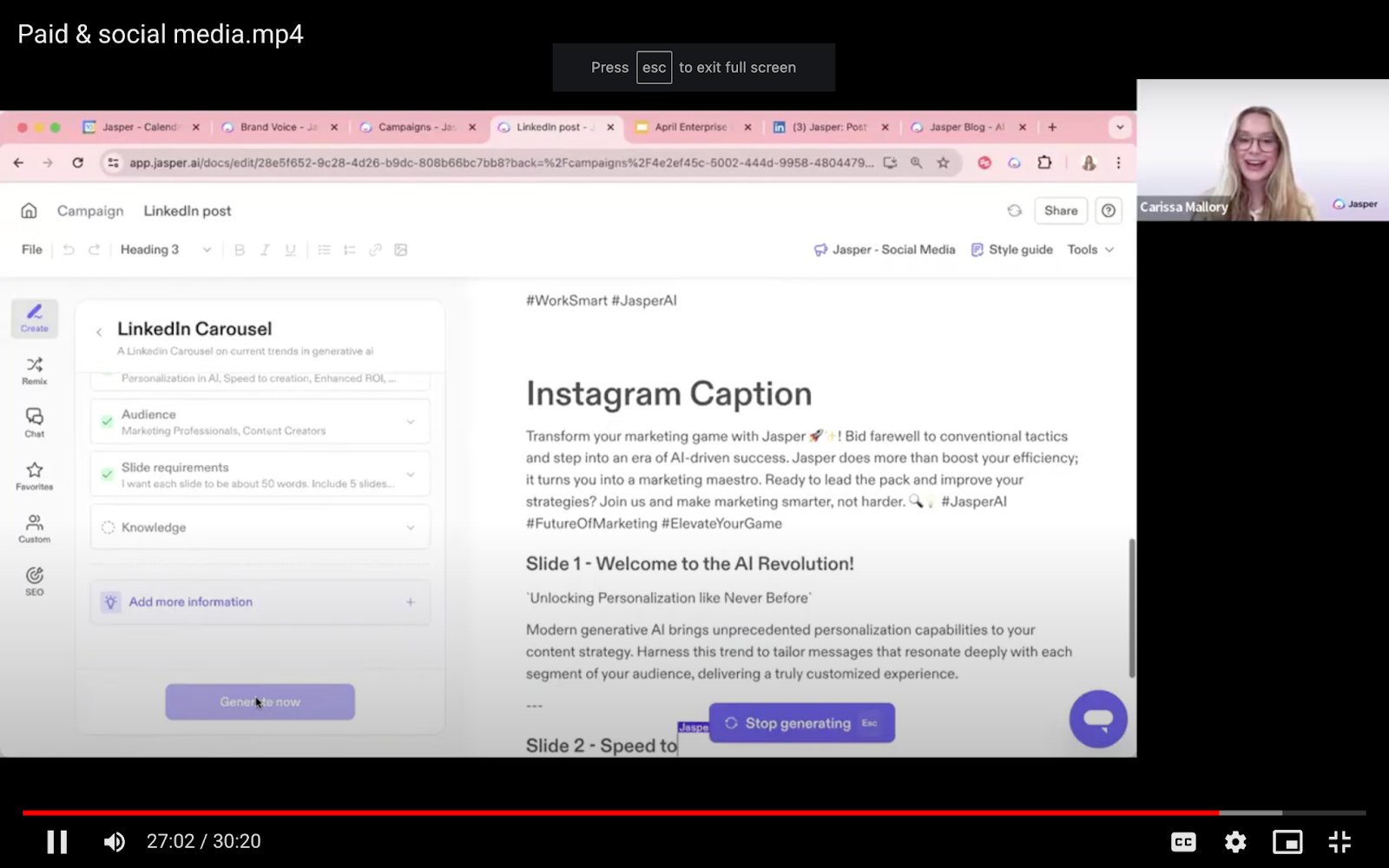The width and height of the screenshot is (1389, 868).
Task: Mute the video volume
Action: [115, 841]
